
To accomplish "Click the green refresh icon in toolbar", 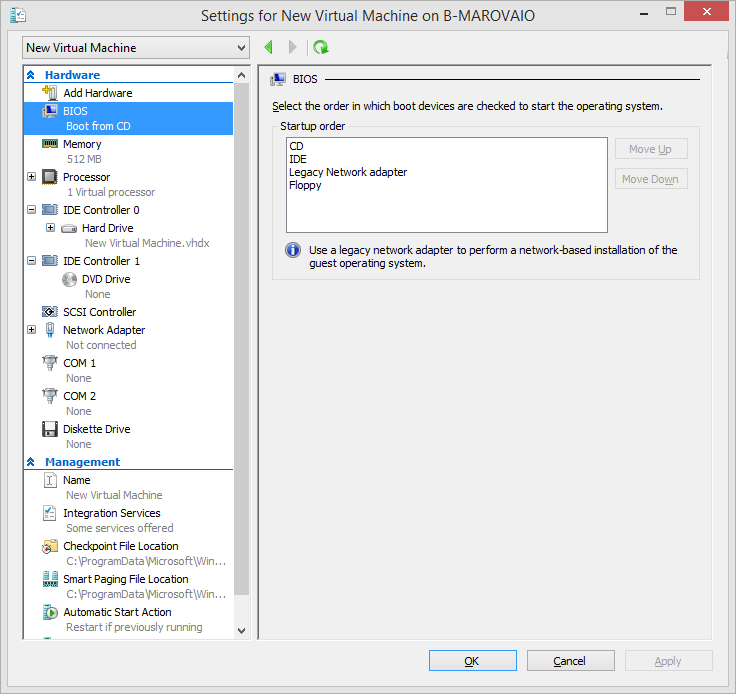I will pos(320,47).
